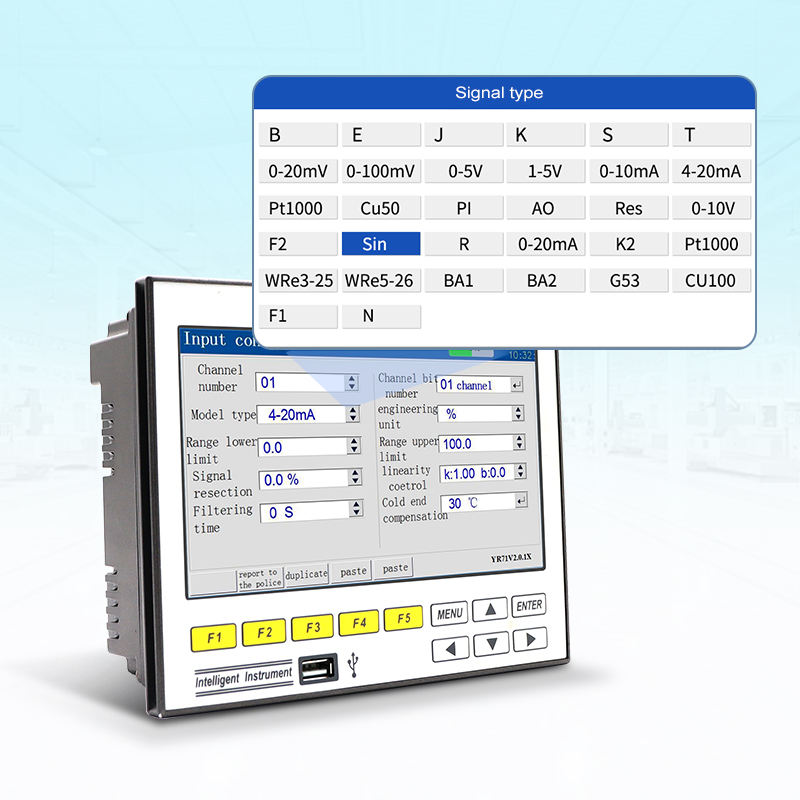This screenshot has width=800, height=800.
Task: Tap the yellow F5 key
Action: (x=403, y=618)
